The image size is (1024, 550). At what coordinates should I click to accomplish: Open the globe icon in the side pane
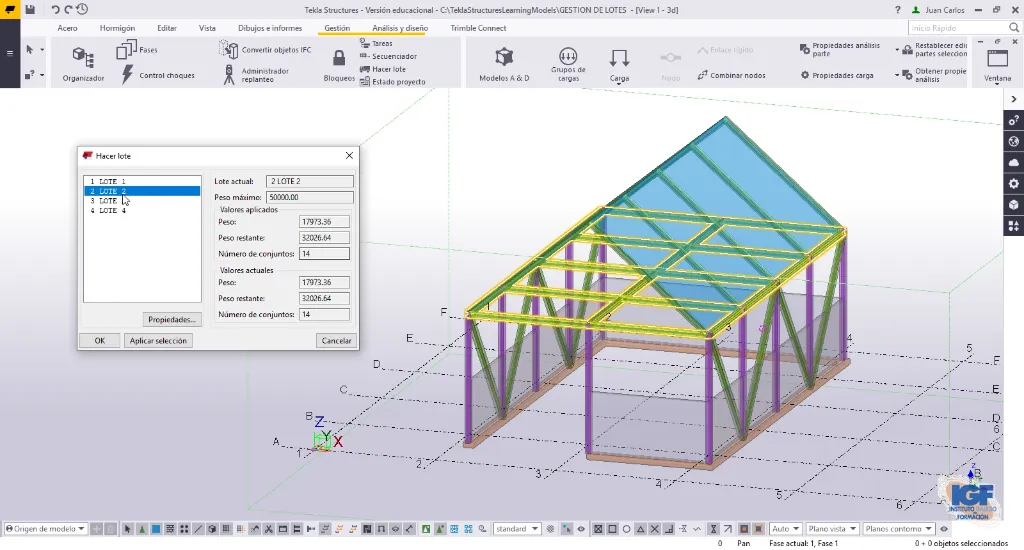1014,141
